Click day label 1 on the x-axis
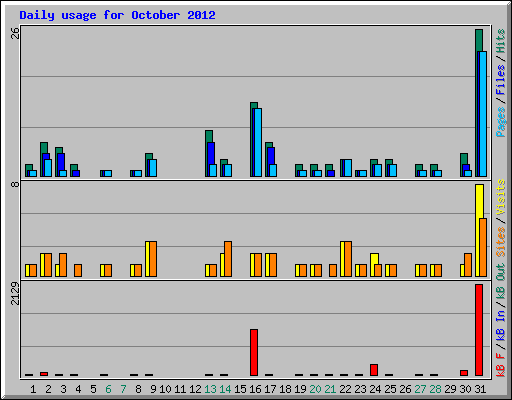This screenshot has width=512, height=400. pyautogui.click(x=33, y=389)
